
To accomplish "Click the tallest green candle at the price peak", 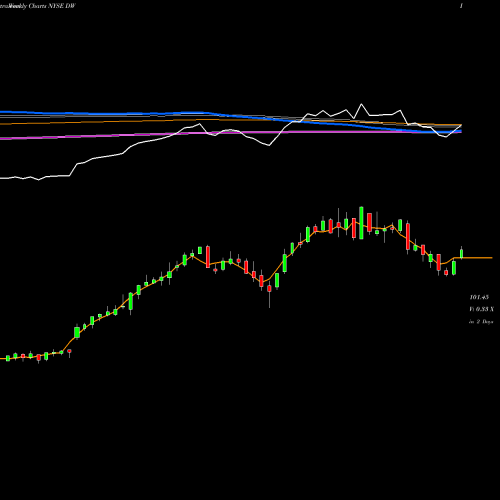I will [x=361, y=223].
